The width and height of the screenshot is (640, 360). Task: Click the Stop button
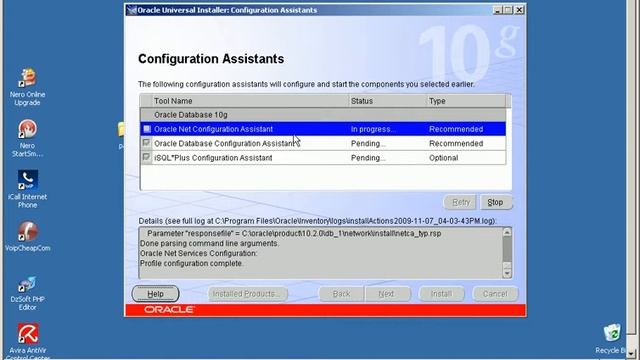(496, 202)
